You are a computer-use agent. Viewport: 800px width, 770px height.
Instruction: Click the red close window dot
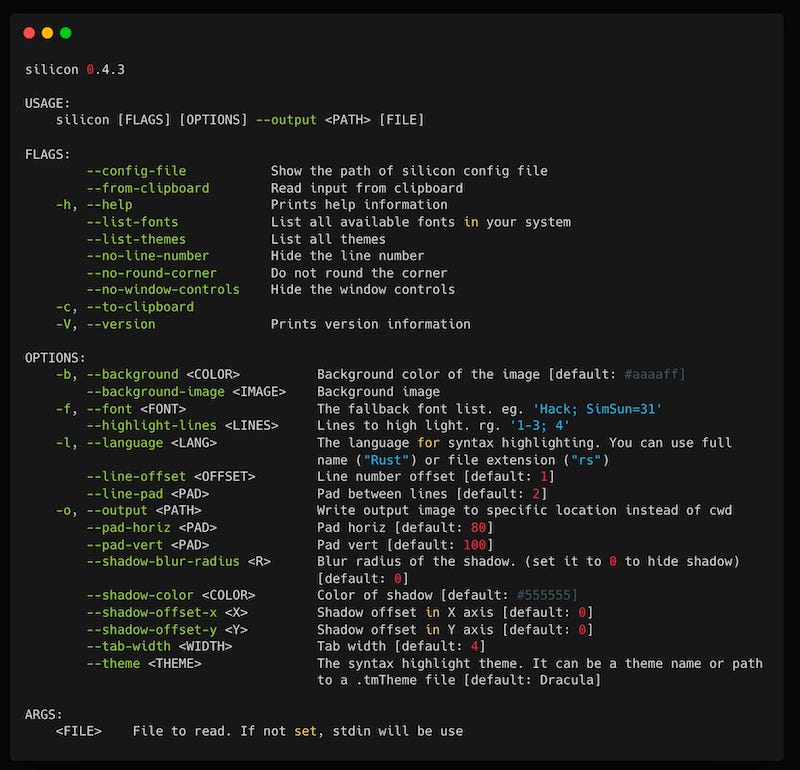[29, 33]
